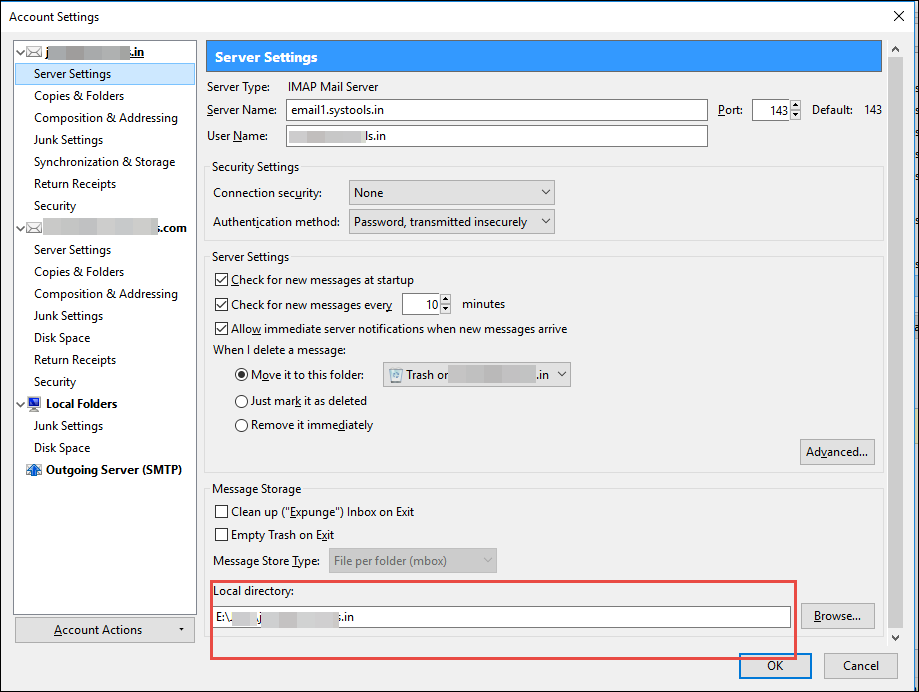Open Return Receipts under the first account
This screenshot has width=919, height=692.
pos(75,184)
